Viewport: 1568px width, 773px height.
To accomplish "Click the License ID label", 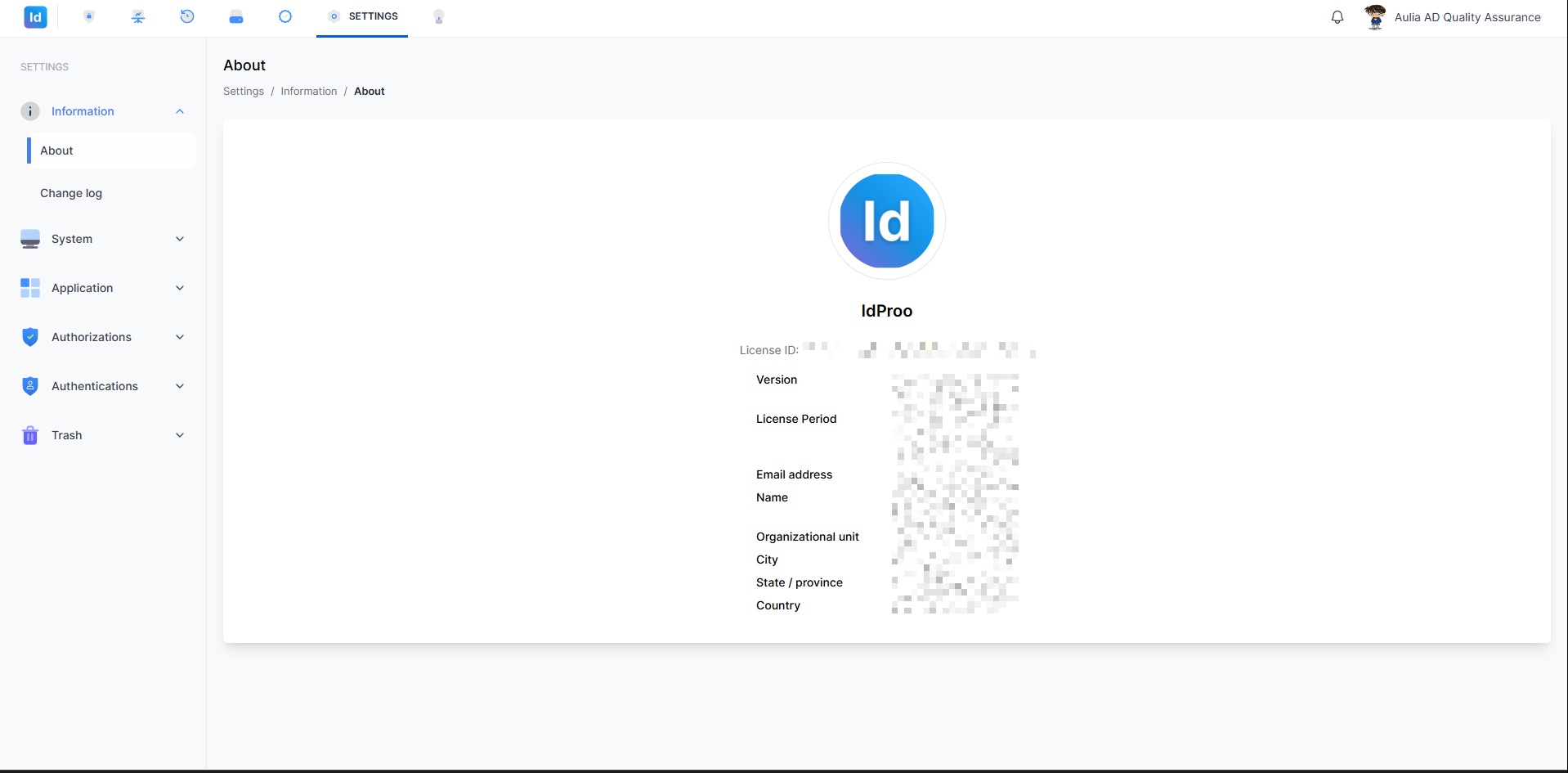I will (x=769, y=350).
